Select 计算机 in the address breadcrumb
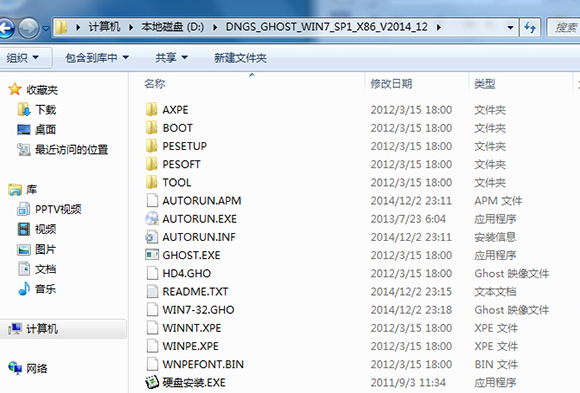The image size is (580, 393). click(104, 27)
